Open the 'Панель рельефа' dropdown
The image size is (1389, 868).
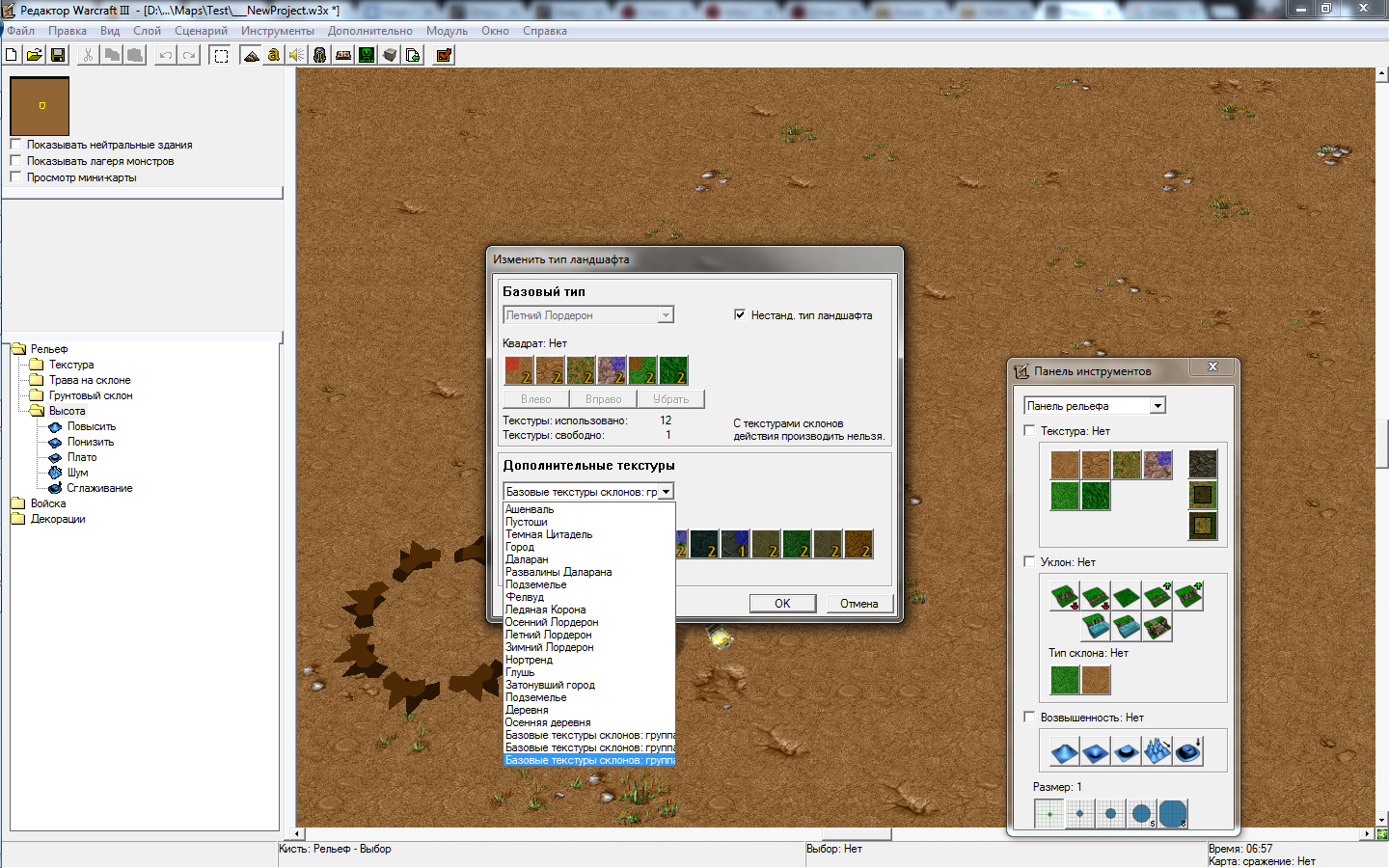pos(1095,406)
